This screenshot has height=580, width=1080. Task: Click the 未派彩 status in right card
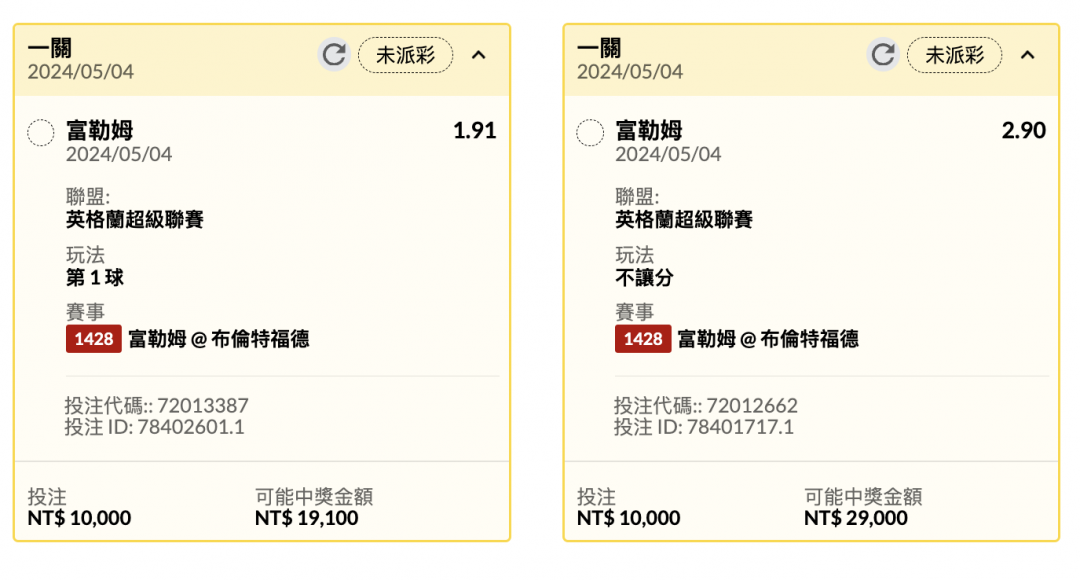click(x=955, y=55)
